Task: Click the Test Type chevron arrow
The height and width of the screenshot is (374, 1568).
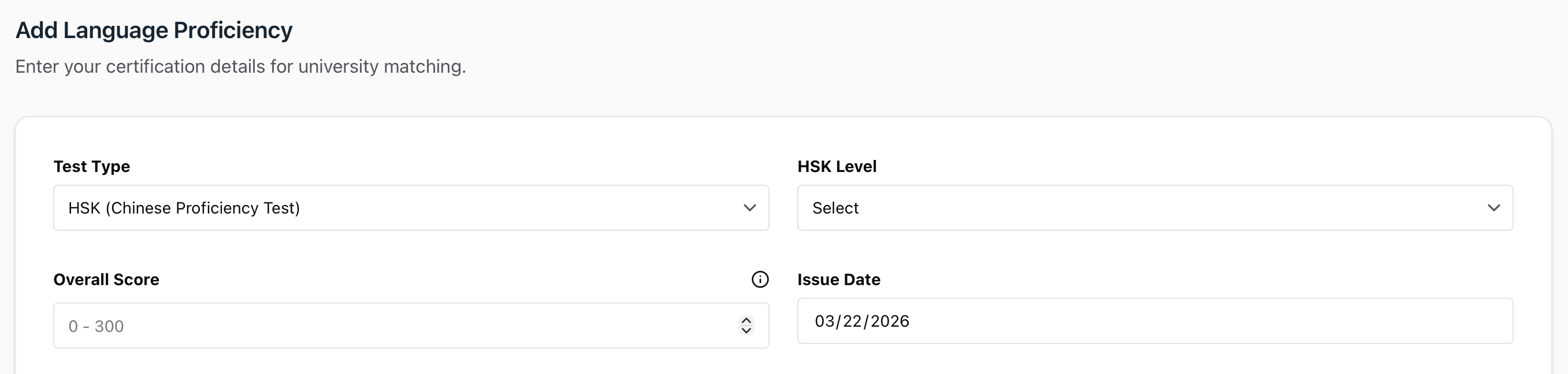Action: pyautogui.click(x=749, y=208)
